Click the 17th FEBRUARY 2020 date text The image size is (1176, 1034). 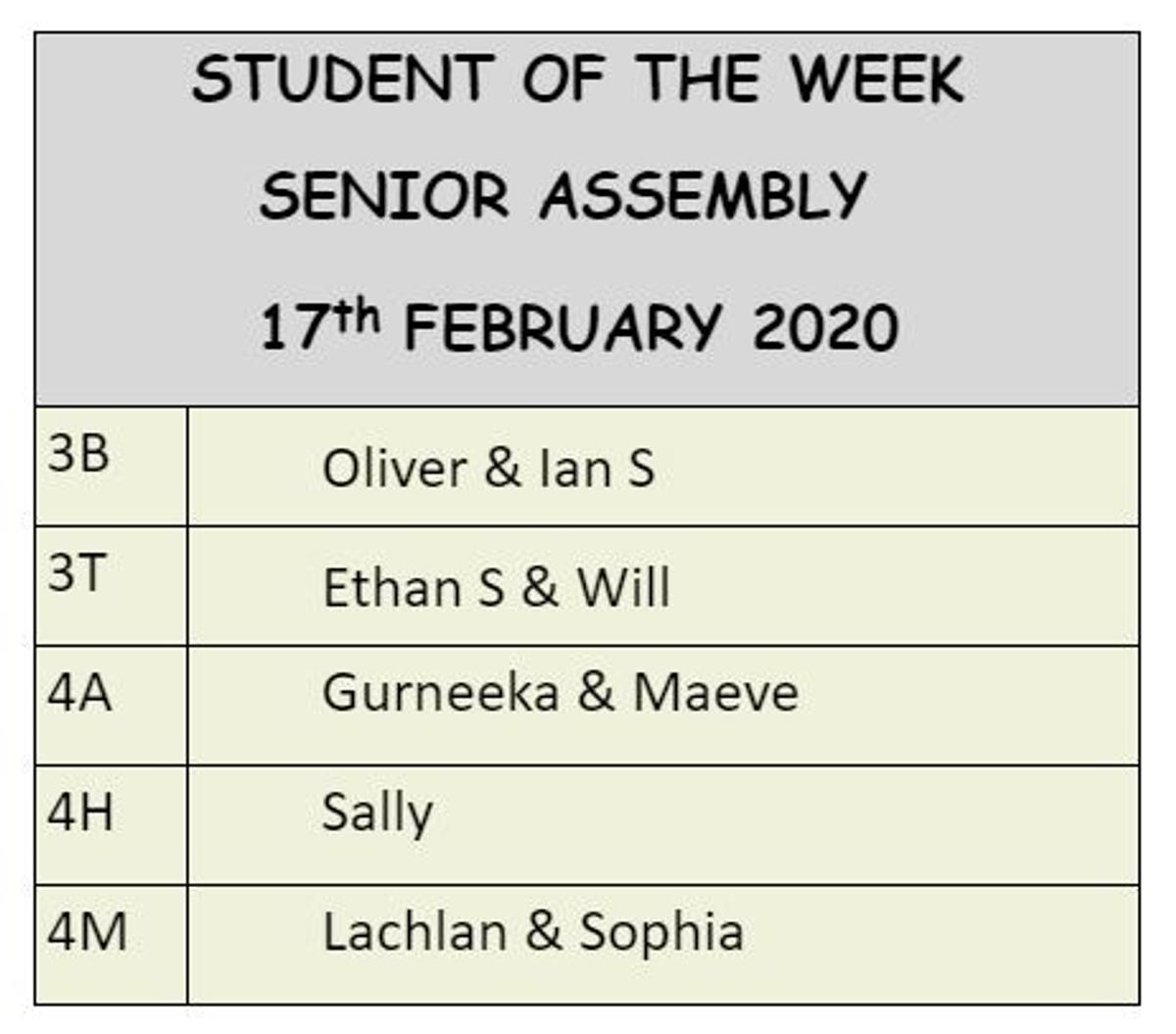pos(578,327)
